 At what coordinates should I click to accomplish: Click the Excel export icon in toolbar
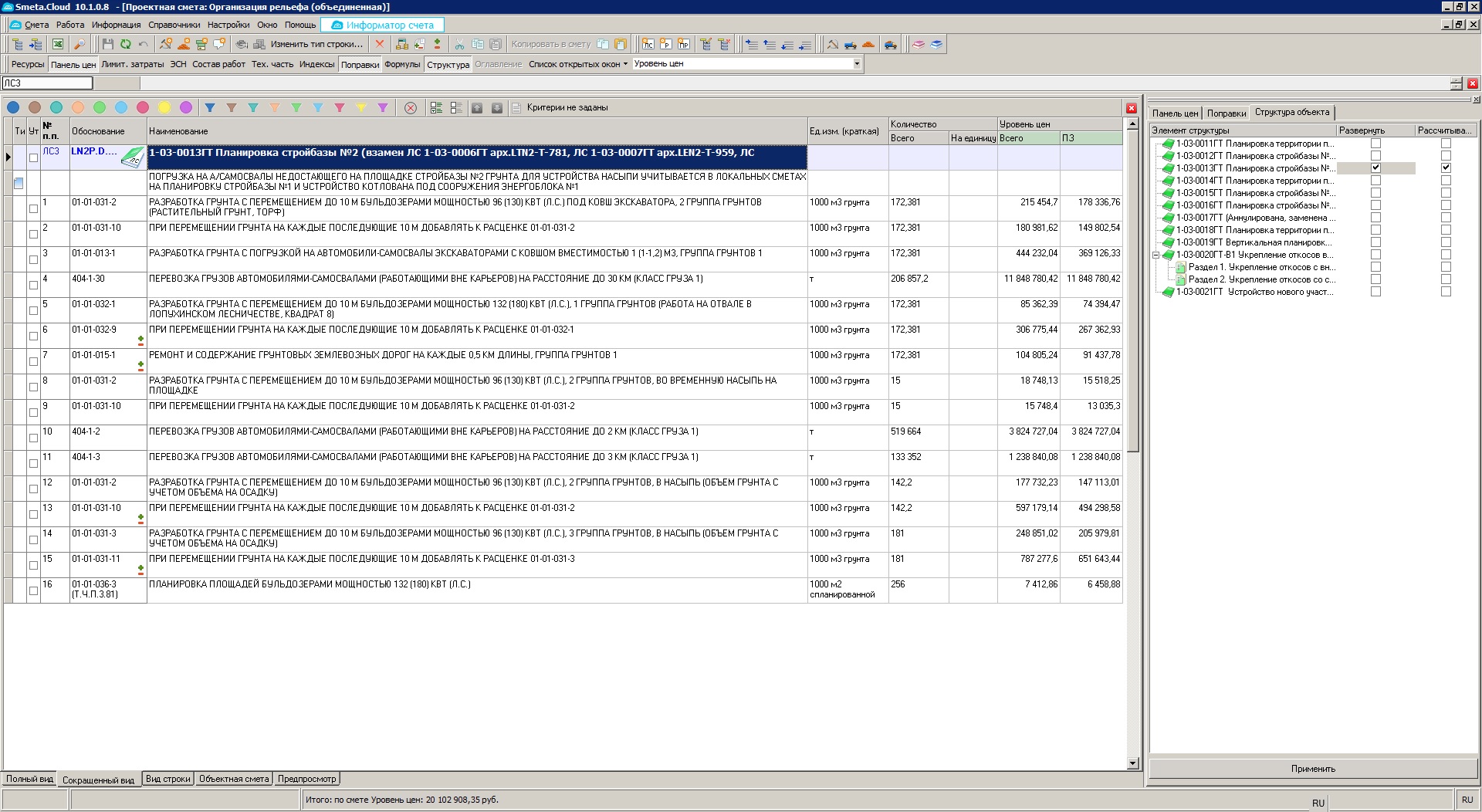point(58,45)
